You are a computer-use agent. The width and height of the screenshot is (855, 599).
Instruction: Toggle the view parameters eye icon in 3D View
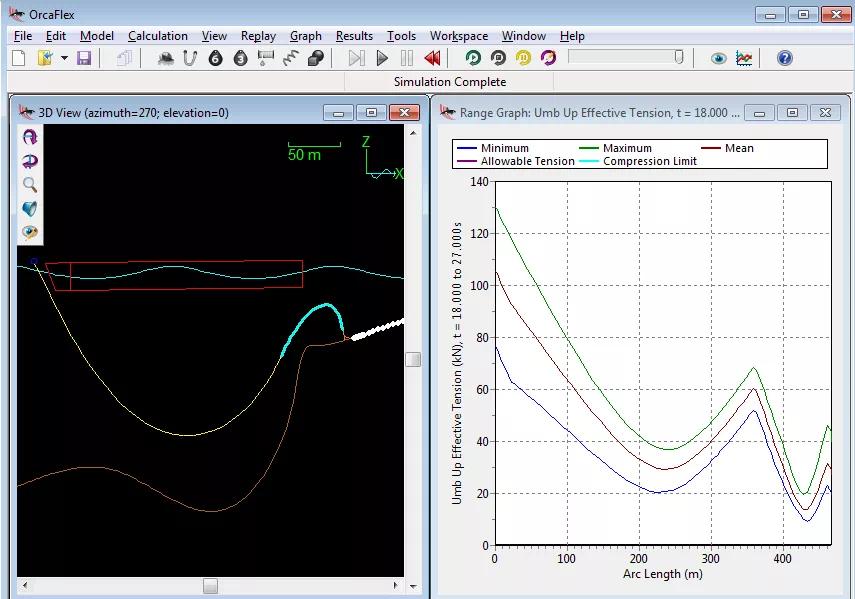tap(30, 233)
